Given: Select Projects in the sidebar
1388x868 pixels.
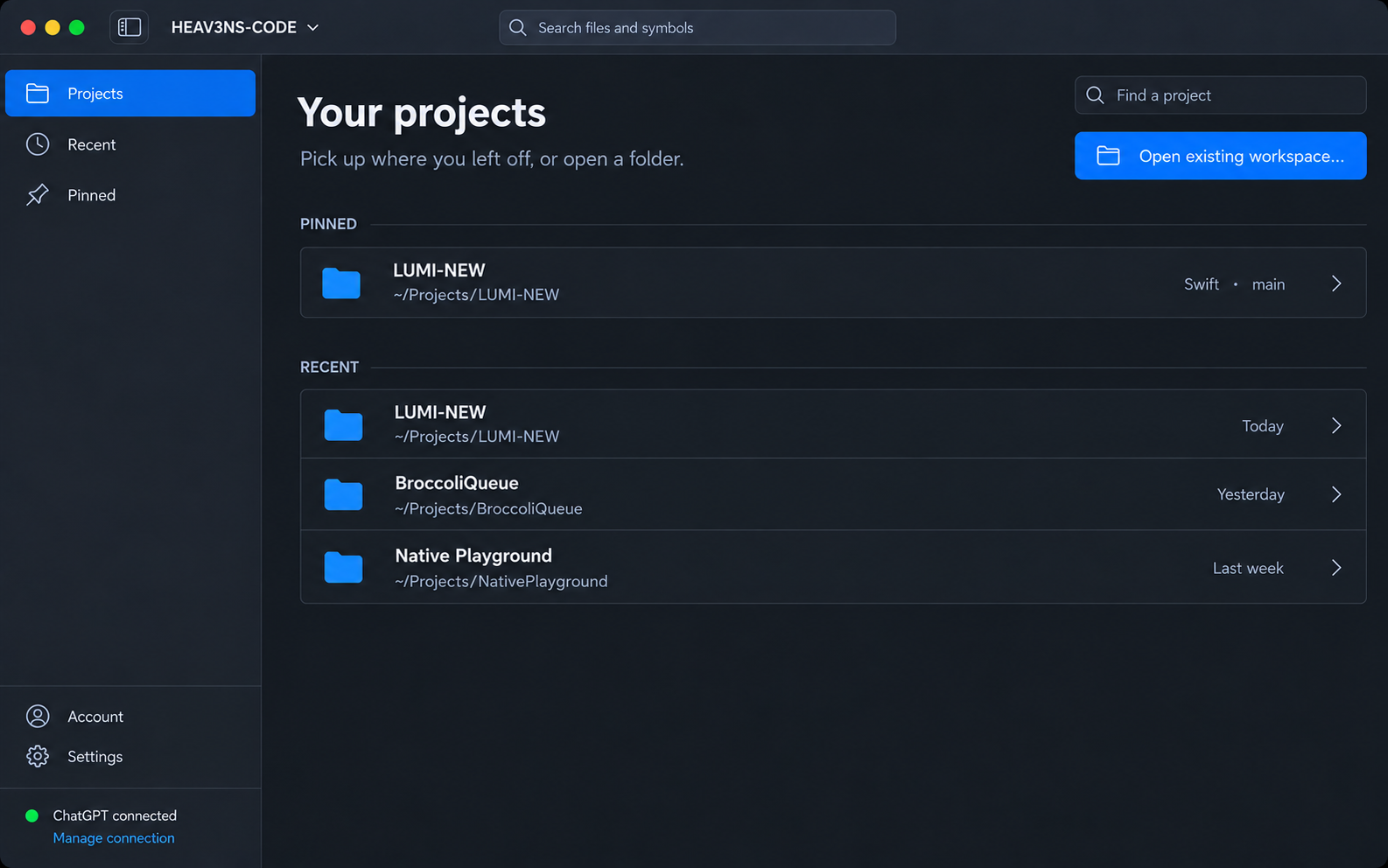Looking at the screenshot, I should pyautogui.click(x=130, y=93).
